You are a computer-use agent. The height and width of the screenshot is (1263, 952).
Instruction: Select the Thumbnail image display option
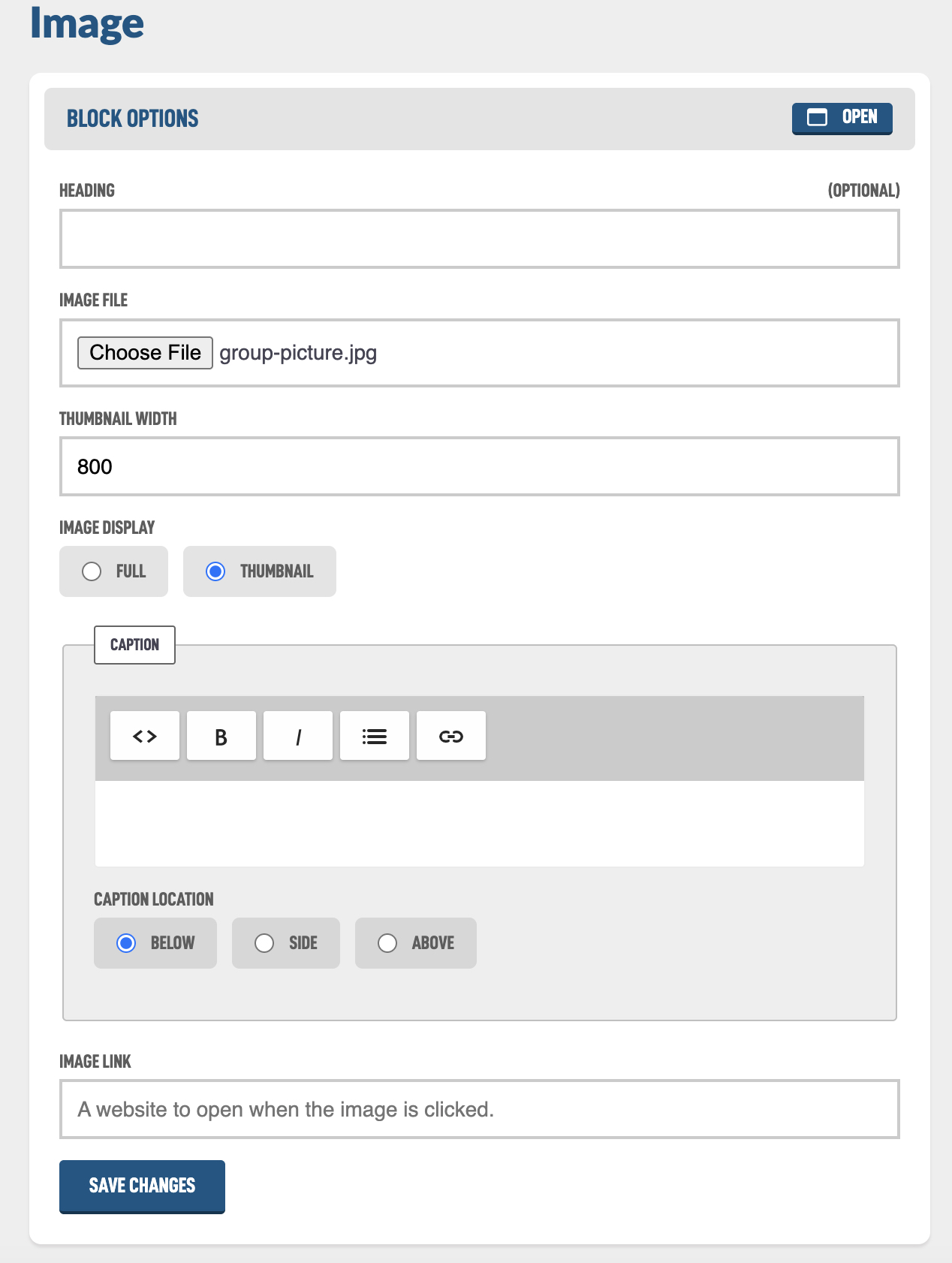pos(216,571)
